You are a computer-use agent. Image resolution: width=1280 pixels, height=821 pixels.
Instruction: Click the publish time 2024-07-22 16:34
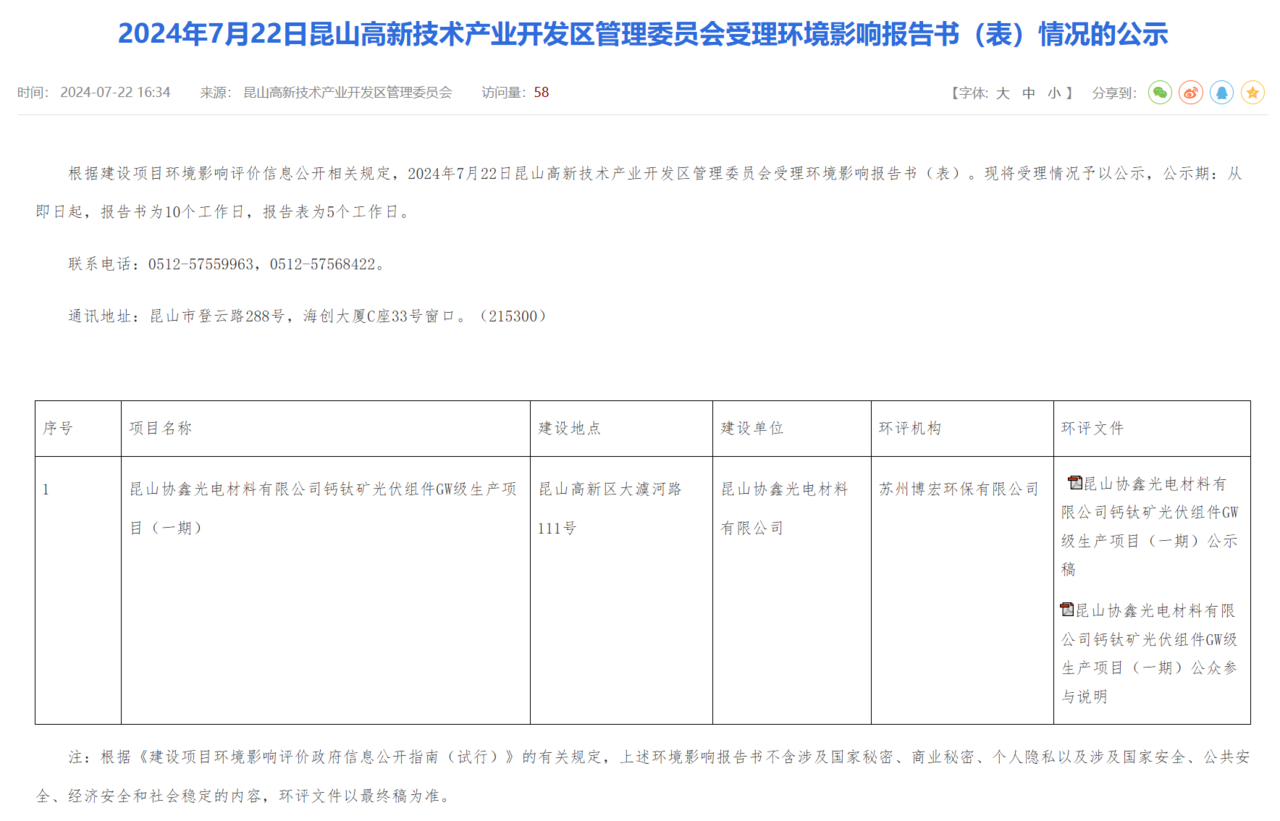[x=115, y=93]
